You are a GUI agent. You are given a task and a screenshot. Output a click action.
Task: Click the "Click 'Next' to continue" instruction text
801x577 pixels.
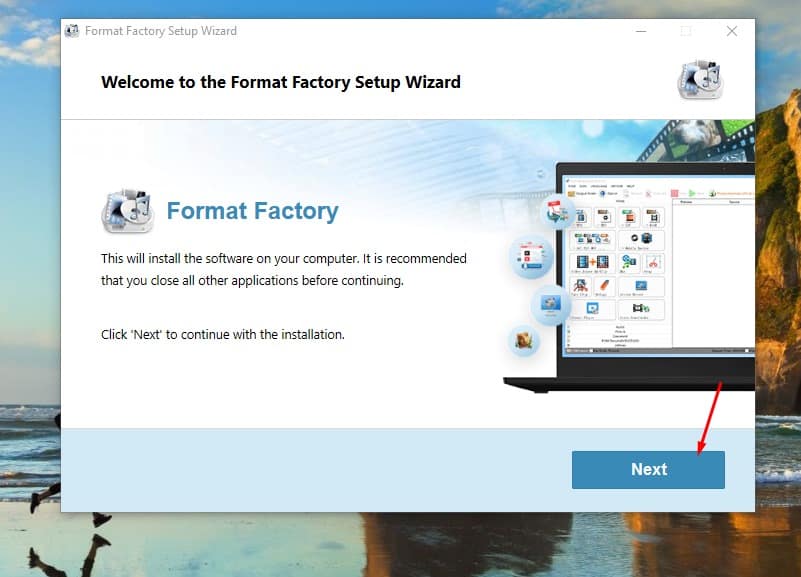pyautogui.click(x=222, y=334)
